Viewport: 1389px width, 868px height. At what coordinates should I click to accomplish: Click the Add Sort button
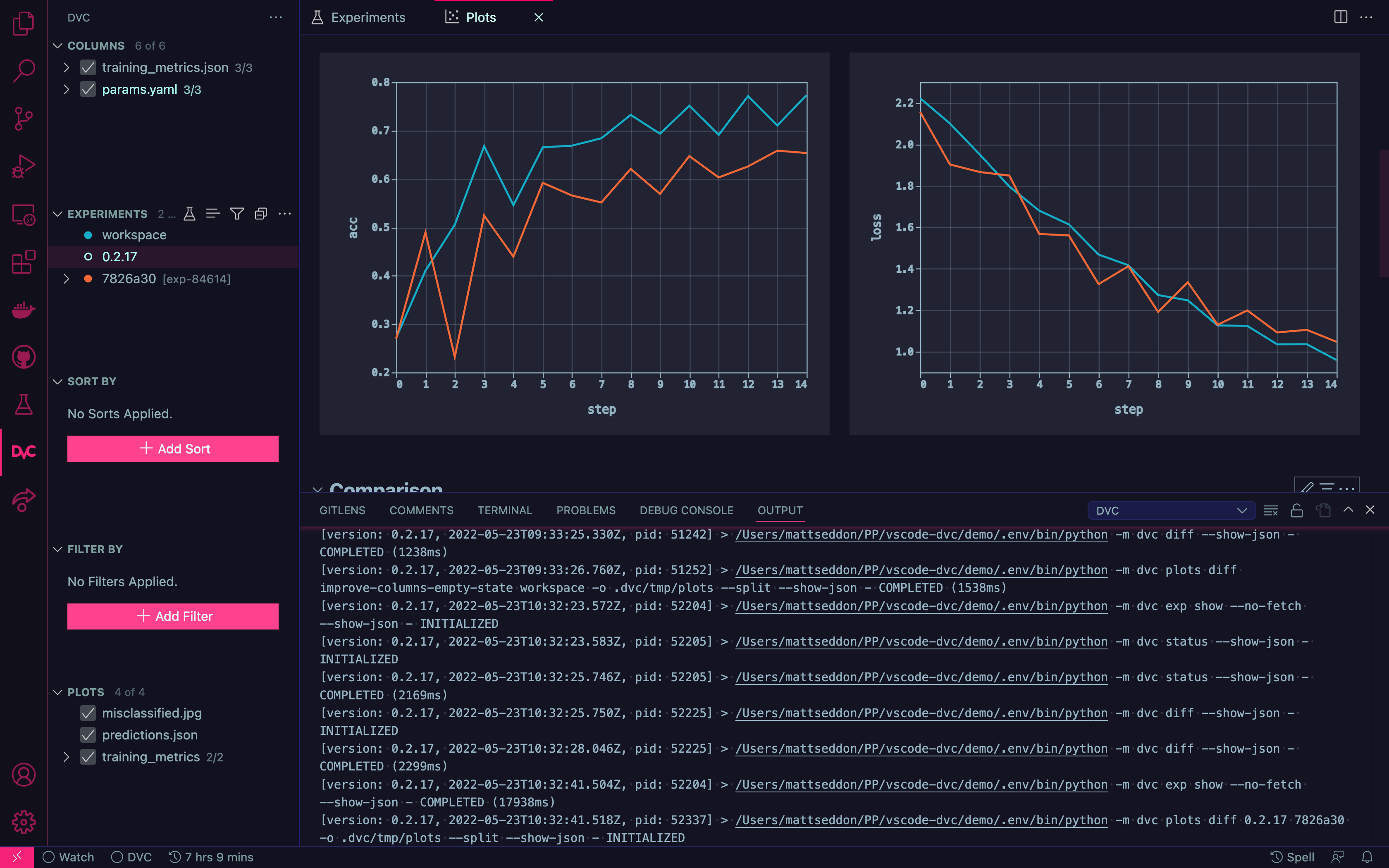(173, 448)
